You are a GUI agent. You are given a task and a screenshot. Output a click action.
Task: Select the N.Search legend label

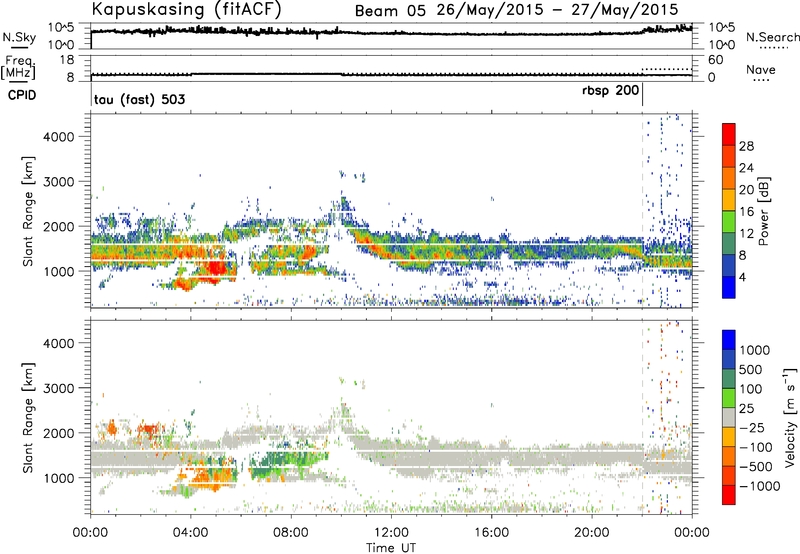coord(772,37)
